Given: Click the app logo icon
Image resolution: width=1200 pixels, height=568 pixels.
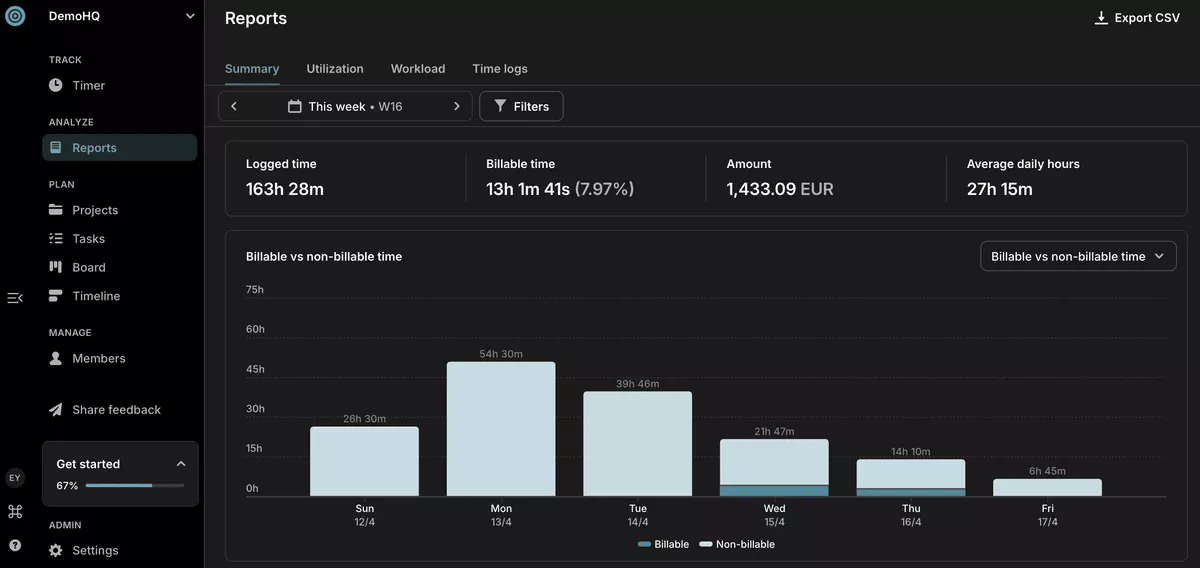Looking at the screenshot, I should [x=14, y=17].
